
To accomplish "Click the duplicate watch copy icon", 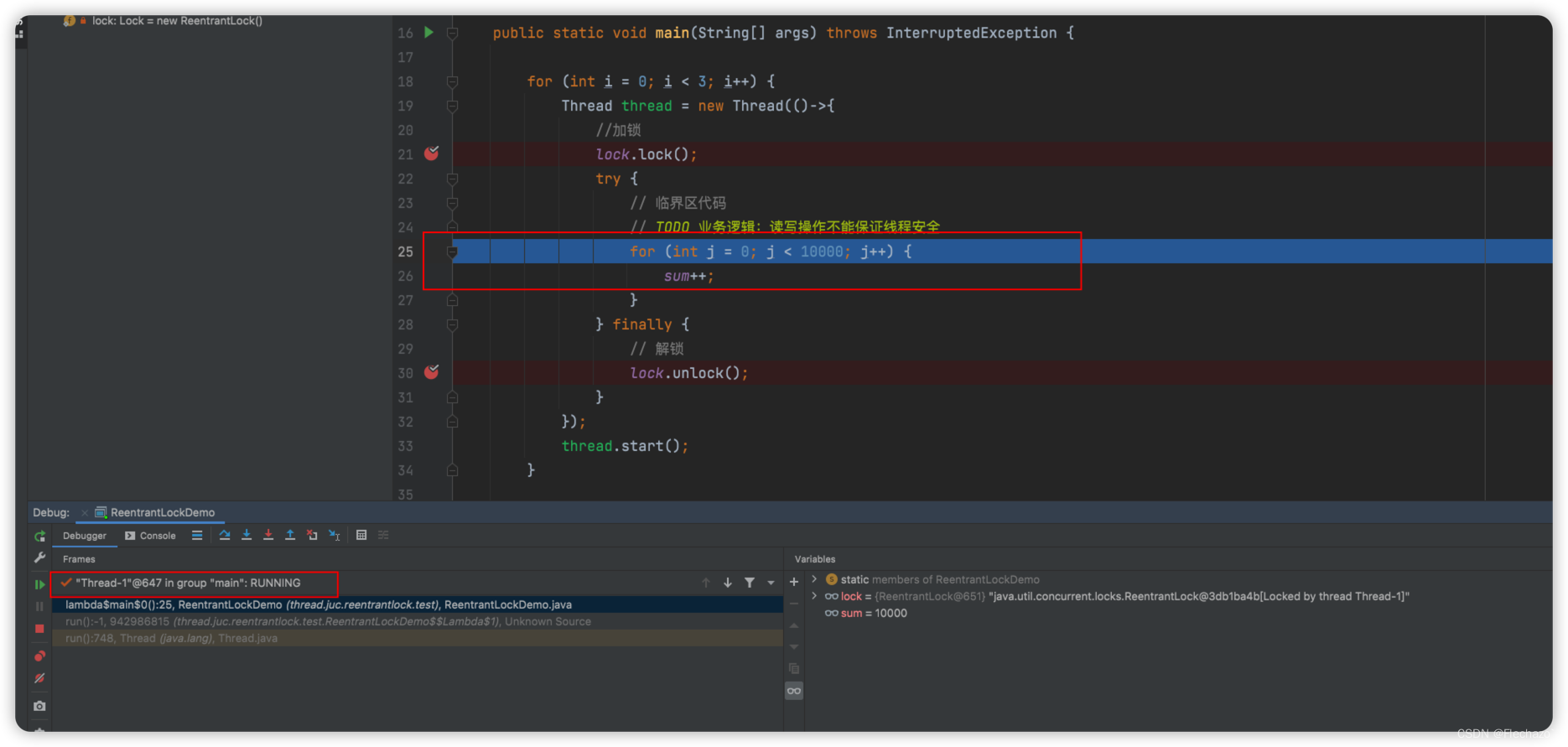I will click(x=794, y=669).
